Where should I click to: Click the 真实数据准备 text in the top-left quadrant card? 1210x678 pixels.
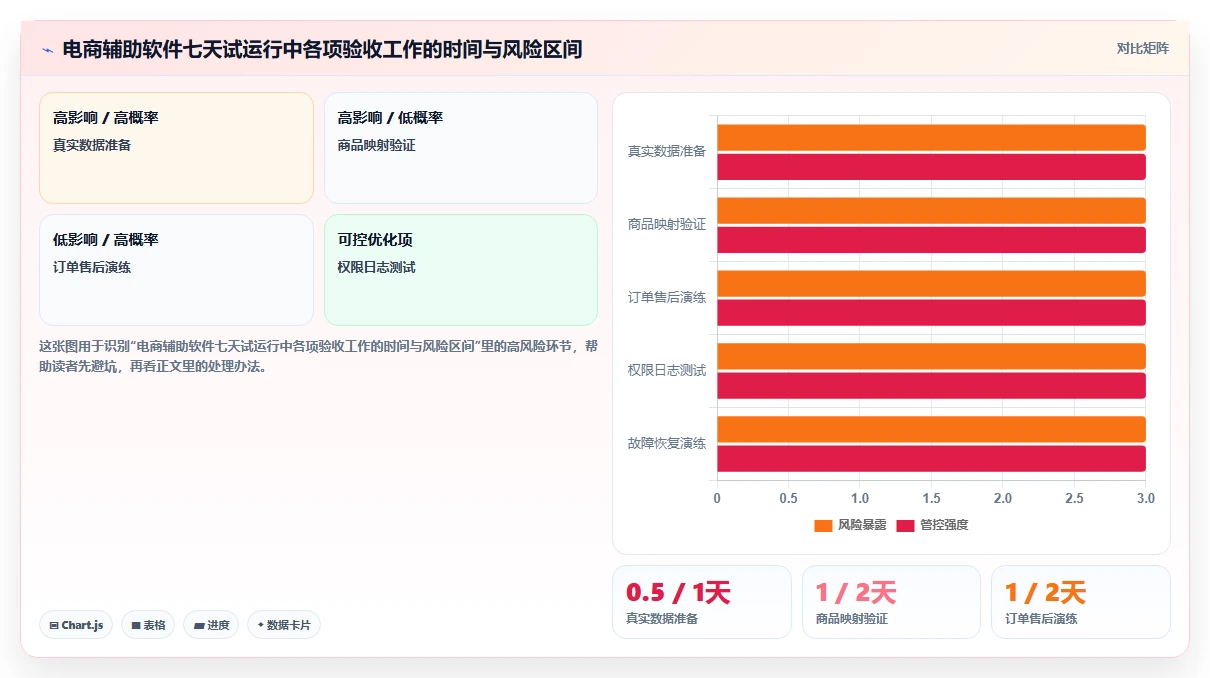coord(92,145)
